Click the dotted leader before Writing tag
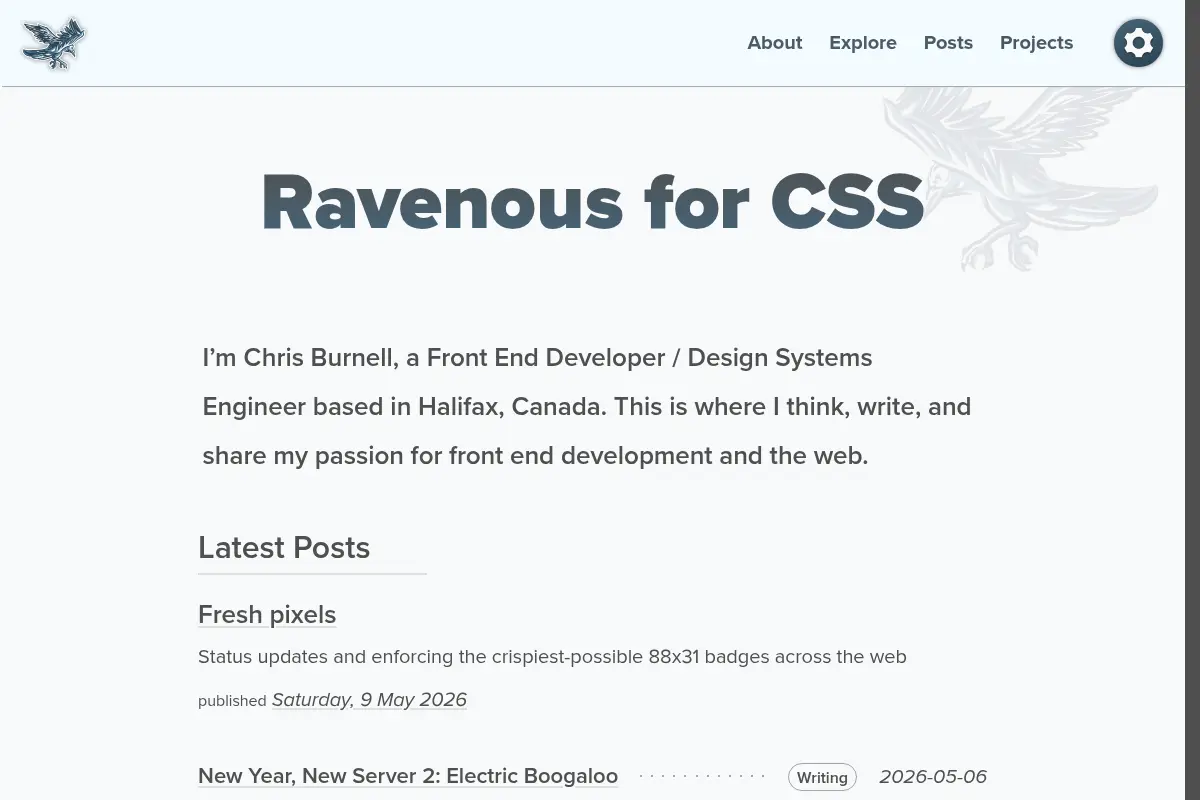The image size is (1200, 800). coord(702,776)
